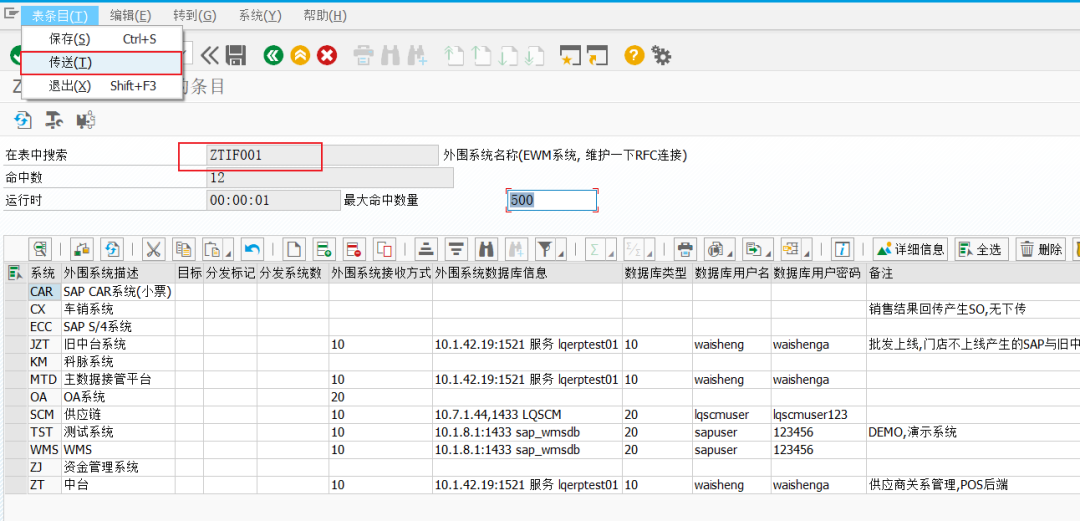Open the yellow Help question-mark icon

634,56
